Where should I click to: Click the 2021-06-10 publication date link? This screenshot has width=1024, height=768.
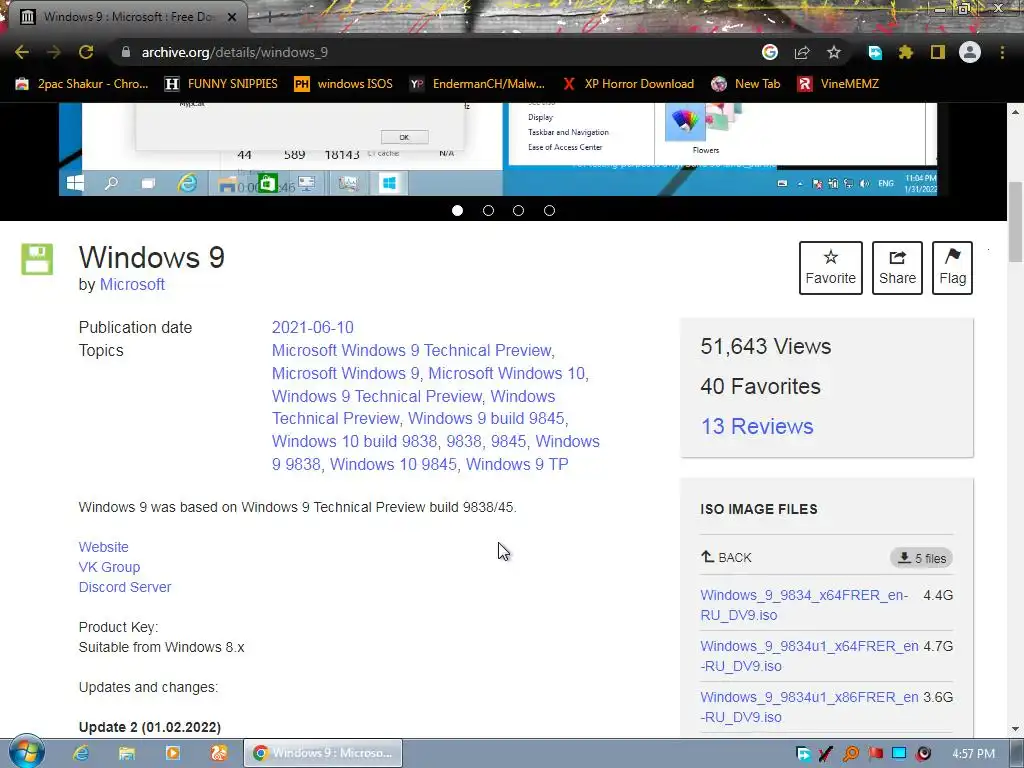pos(312,327)
